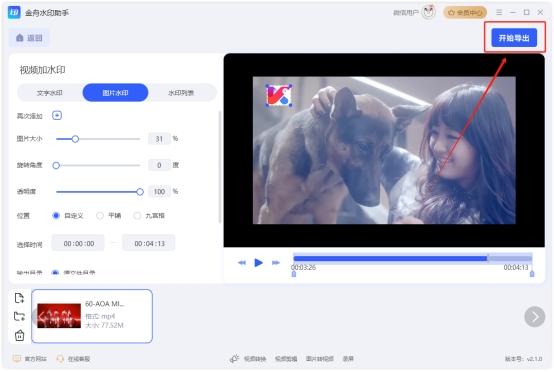Maximize the window
554x372 pixels.
click(526, 12)
